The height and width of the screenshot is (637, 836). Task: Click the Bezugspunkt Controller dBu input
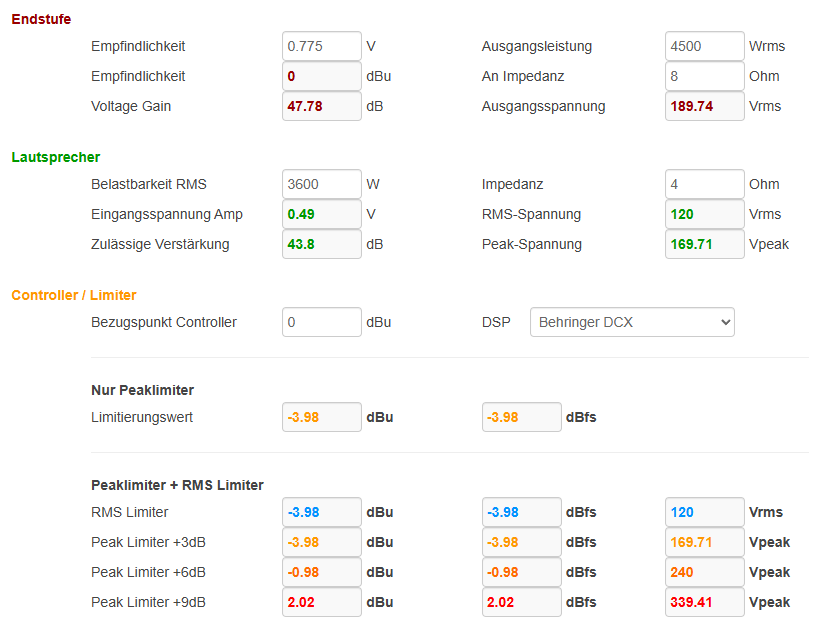pyautogui.click(x=321, y=322)
